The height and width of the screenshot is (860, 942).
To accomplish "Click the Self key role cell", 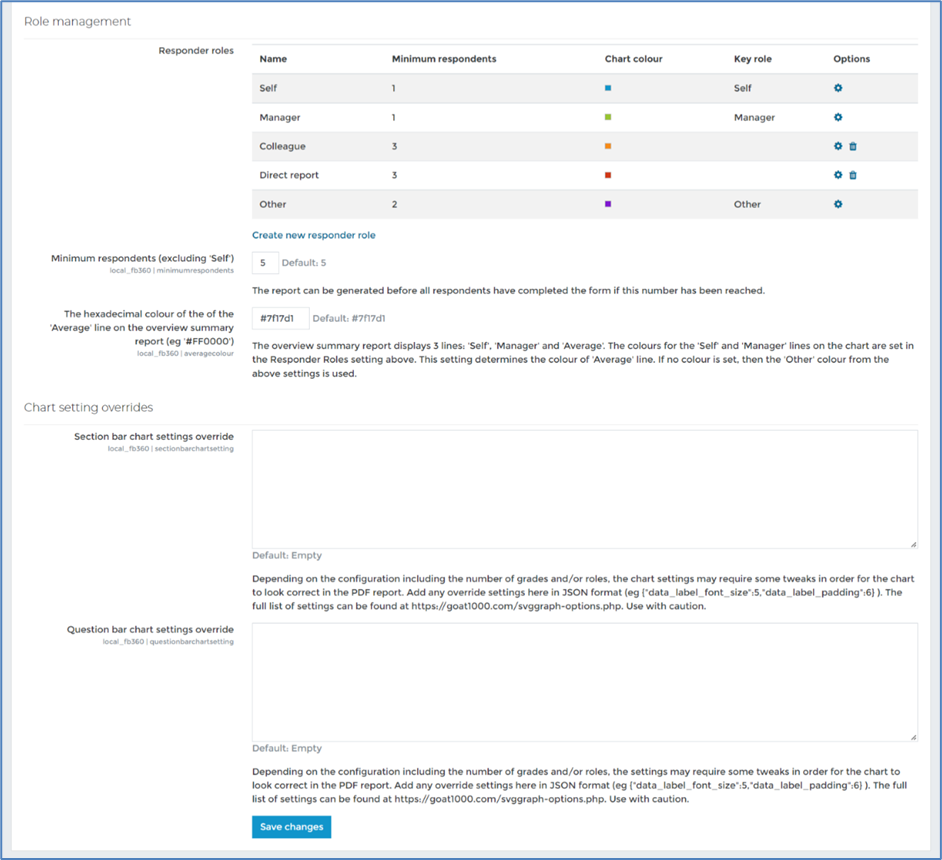I will tap(743, 88).
